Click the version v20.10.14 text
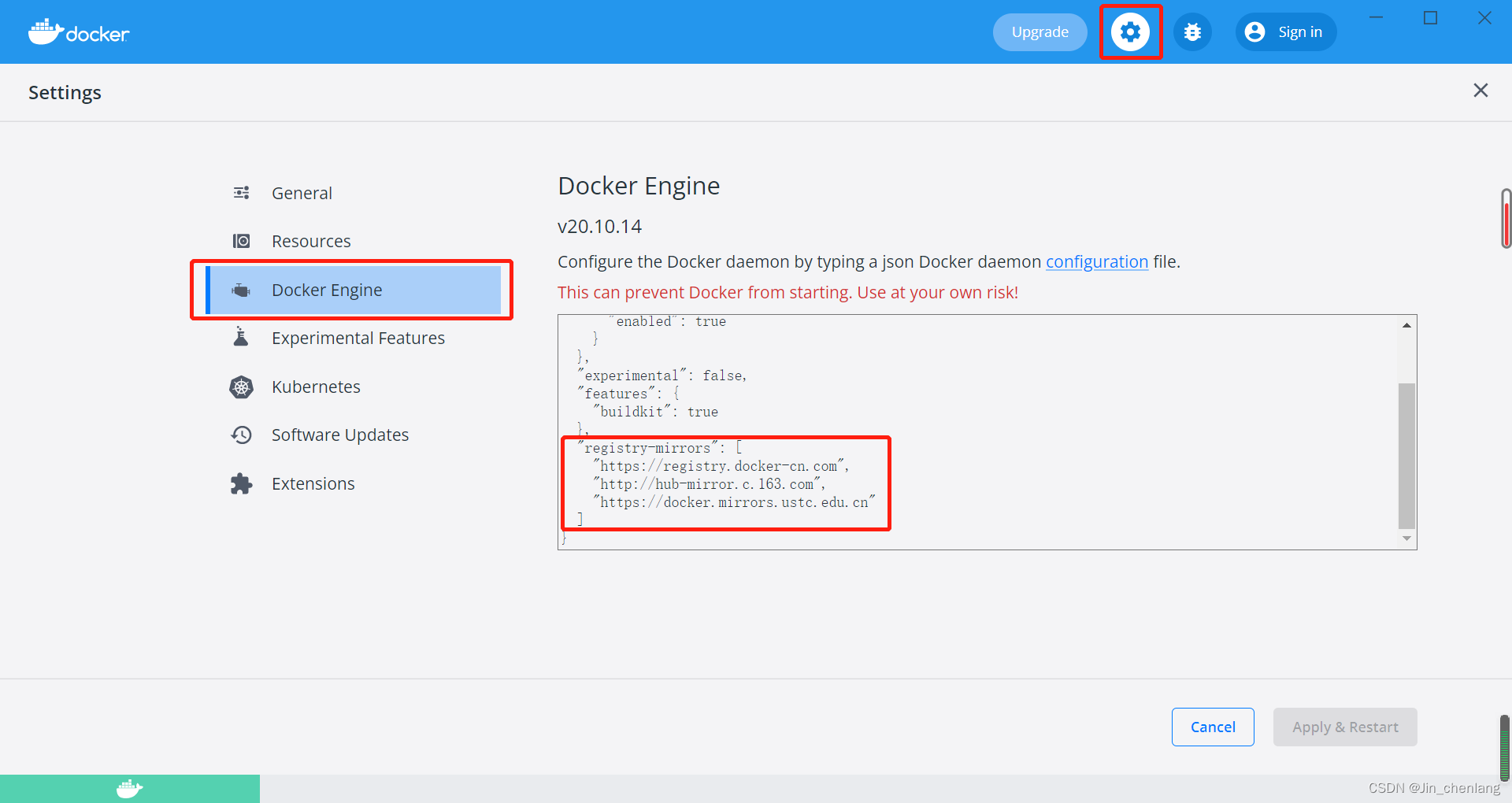The height and width of the screenshot is (803, 1512). [599, 227]
